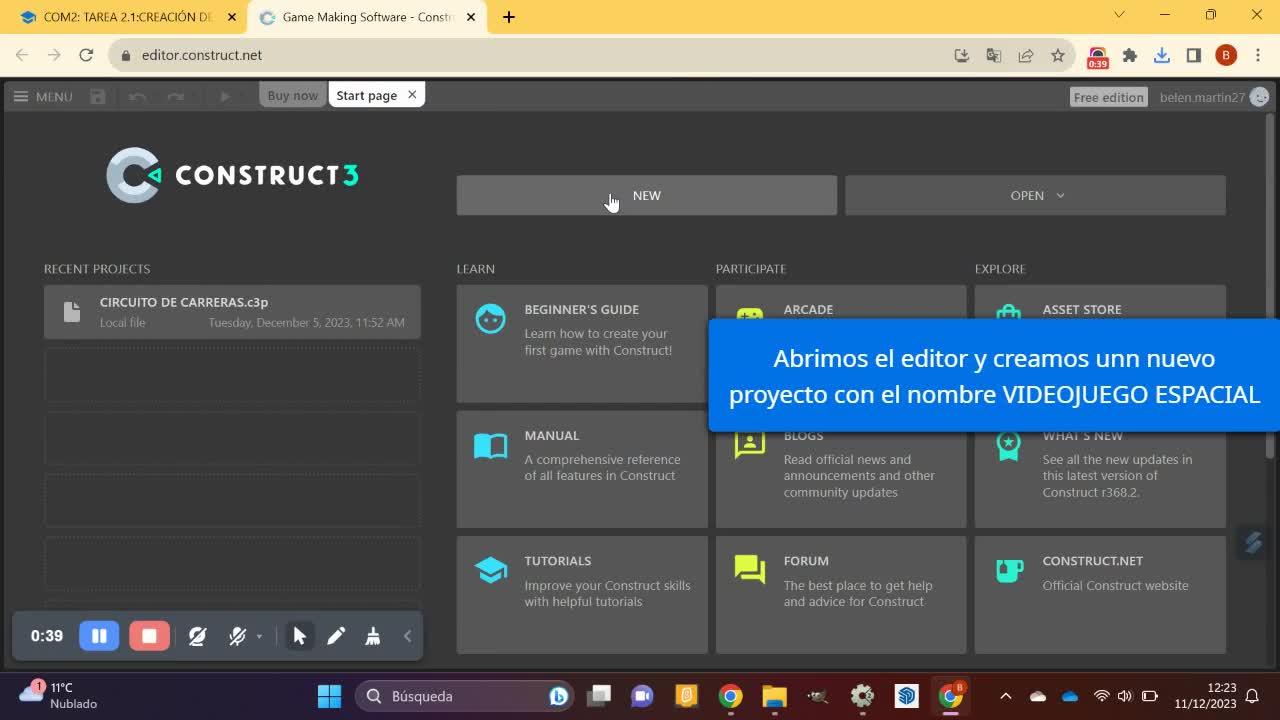Open the Tutorials graduation cap card
The width and height of the screenshot is (1280, 720).
point(582,594)
